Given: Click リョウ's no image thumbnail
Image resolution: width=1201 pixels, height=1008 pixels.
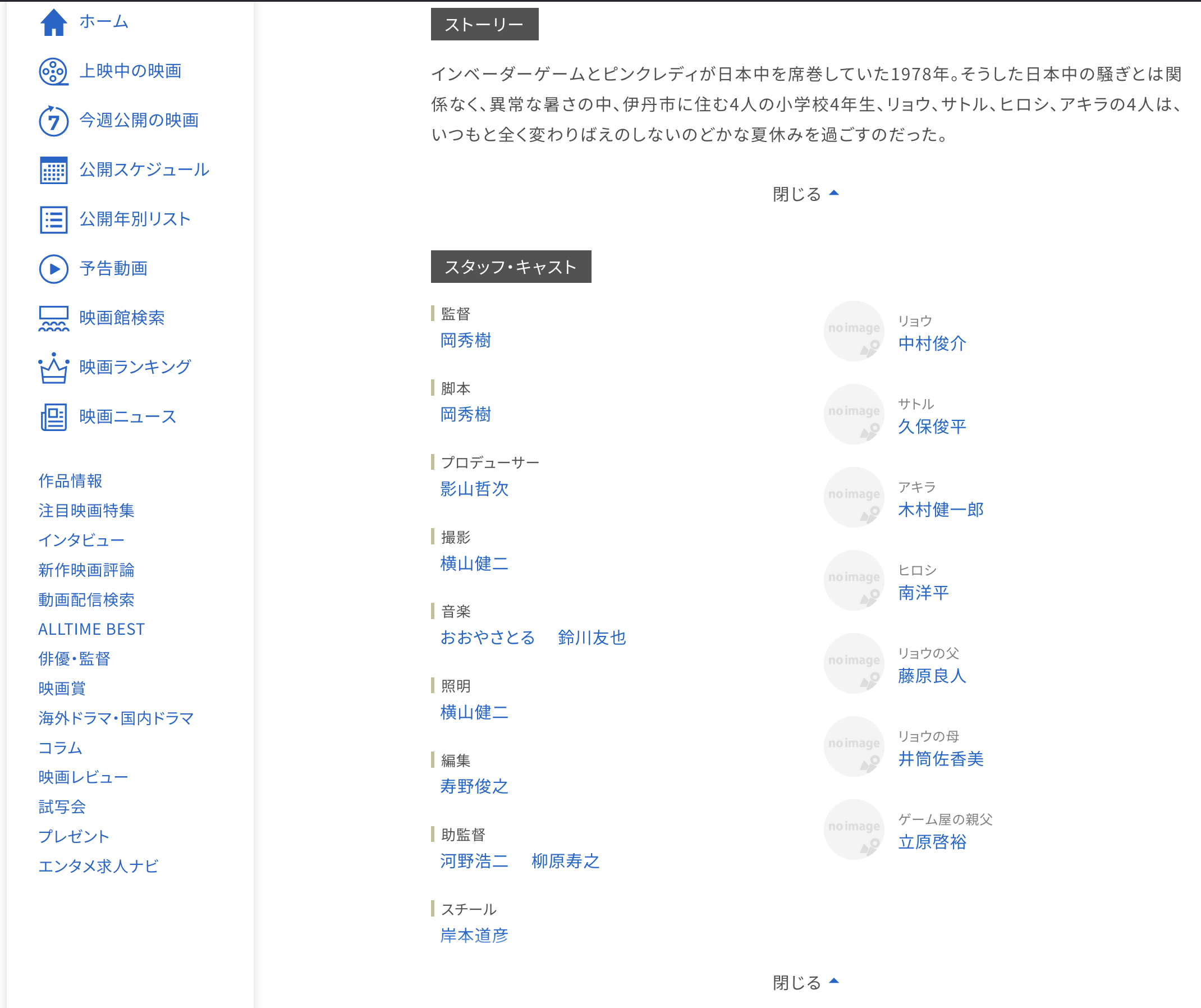Looking at the screenshot, I should coord(853,332).
